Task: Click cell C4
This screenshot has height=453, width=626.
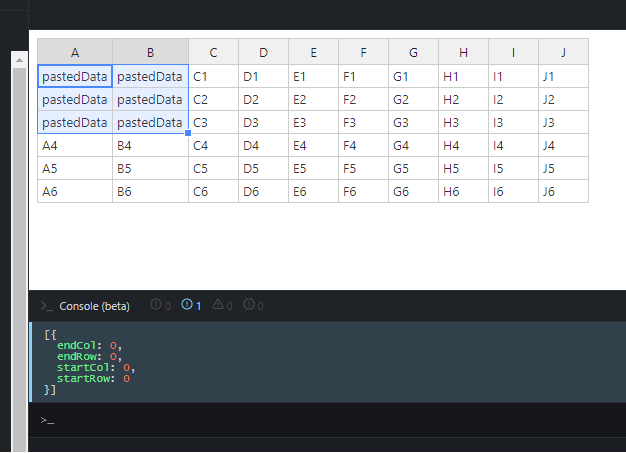Action: coord(214,145)
